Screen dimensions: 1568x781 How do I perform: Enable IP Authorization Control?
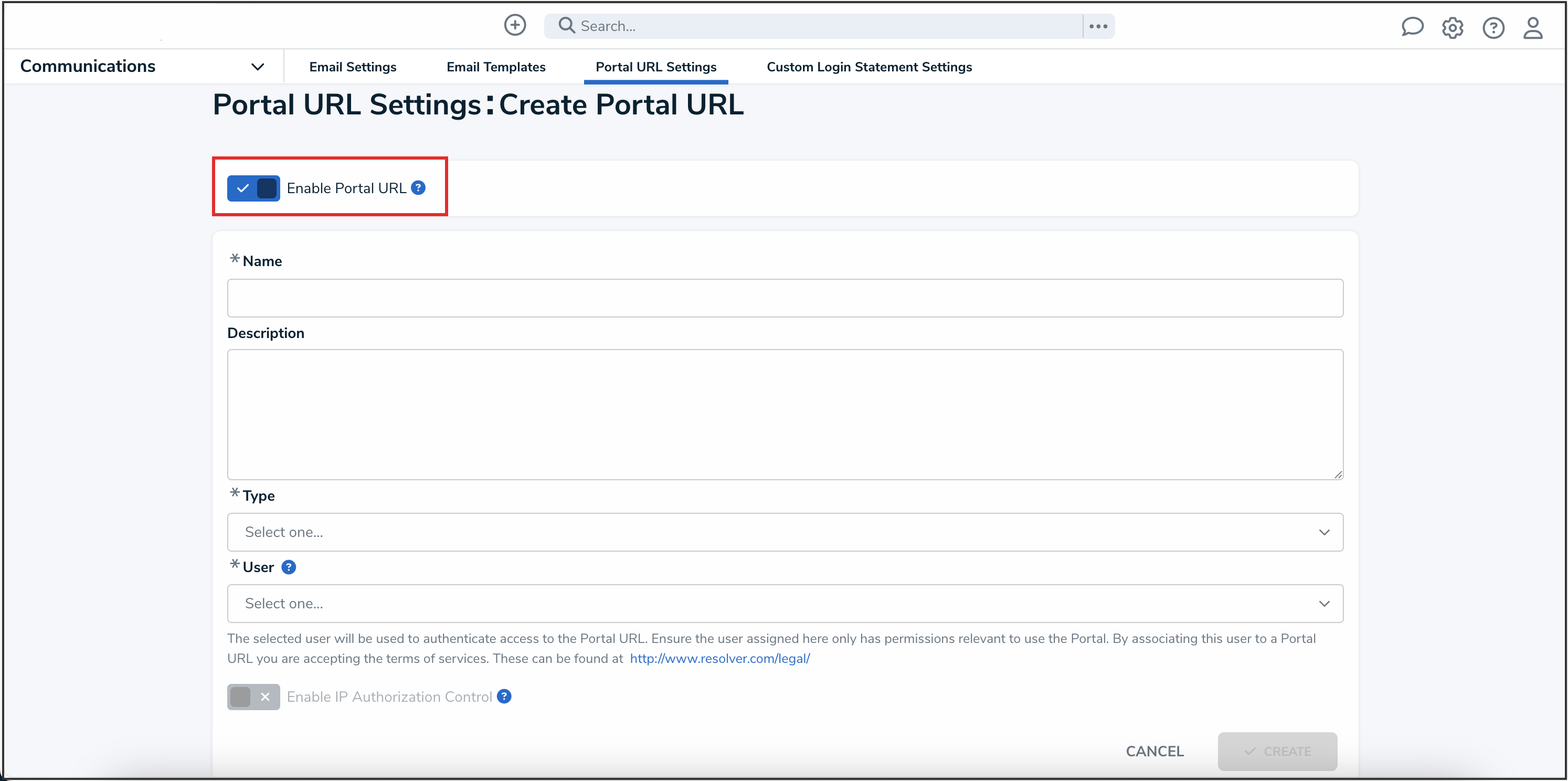253,696
